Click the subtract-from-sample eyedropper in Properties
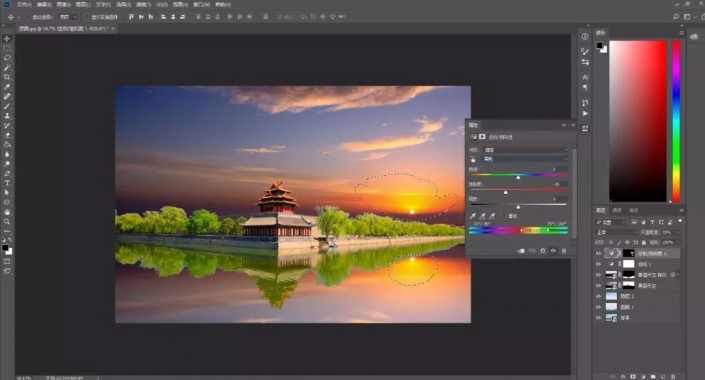This screenshot has width=705, height=380. point(492,216)
